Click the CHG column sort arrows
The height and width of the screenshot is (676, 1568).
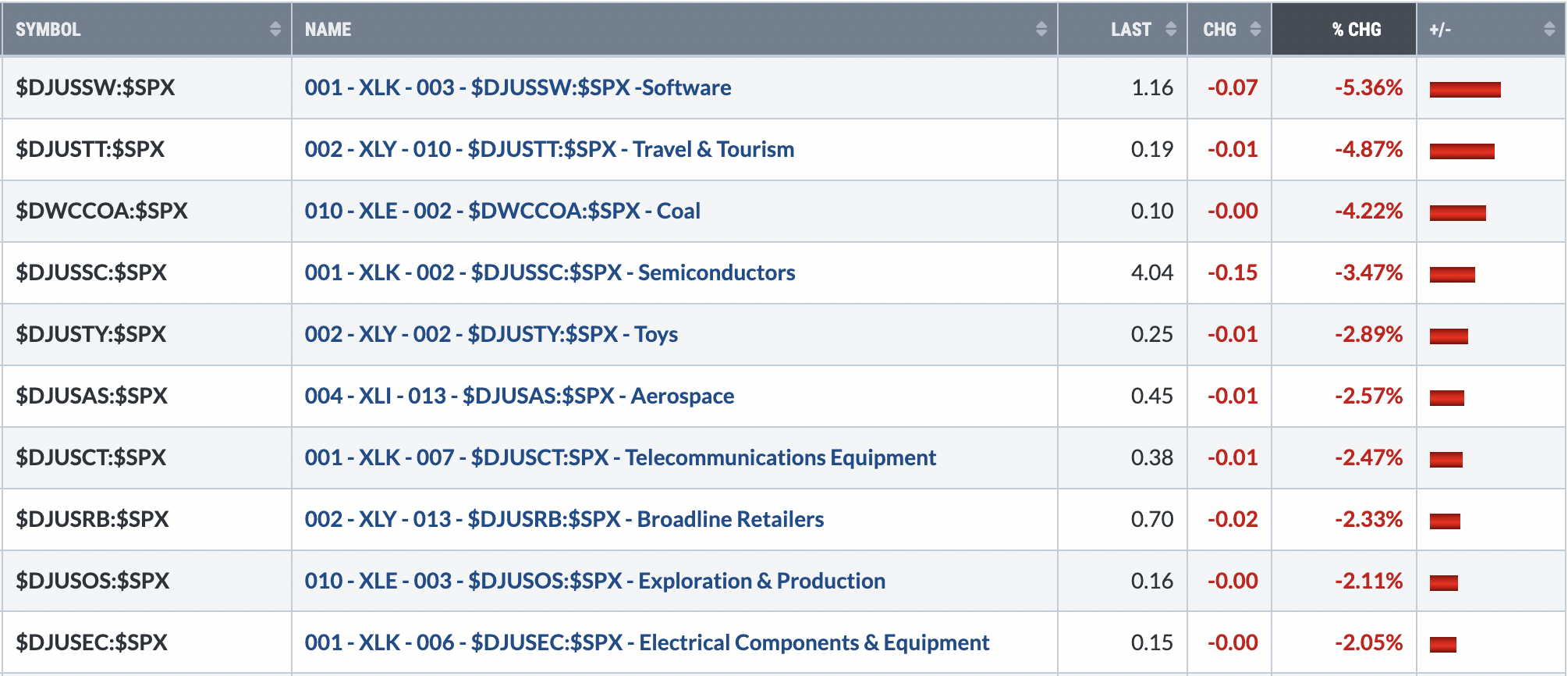tap(1254, 29)
